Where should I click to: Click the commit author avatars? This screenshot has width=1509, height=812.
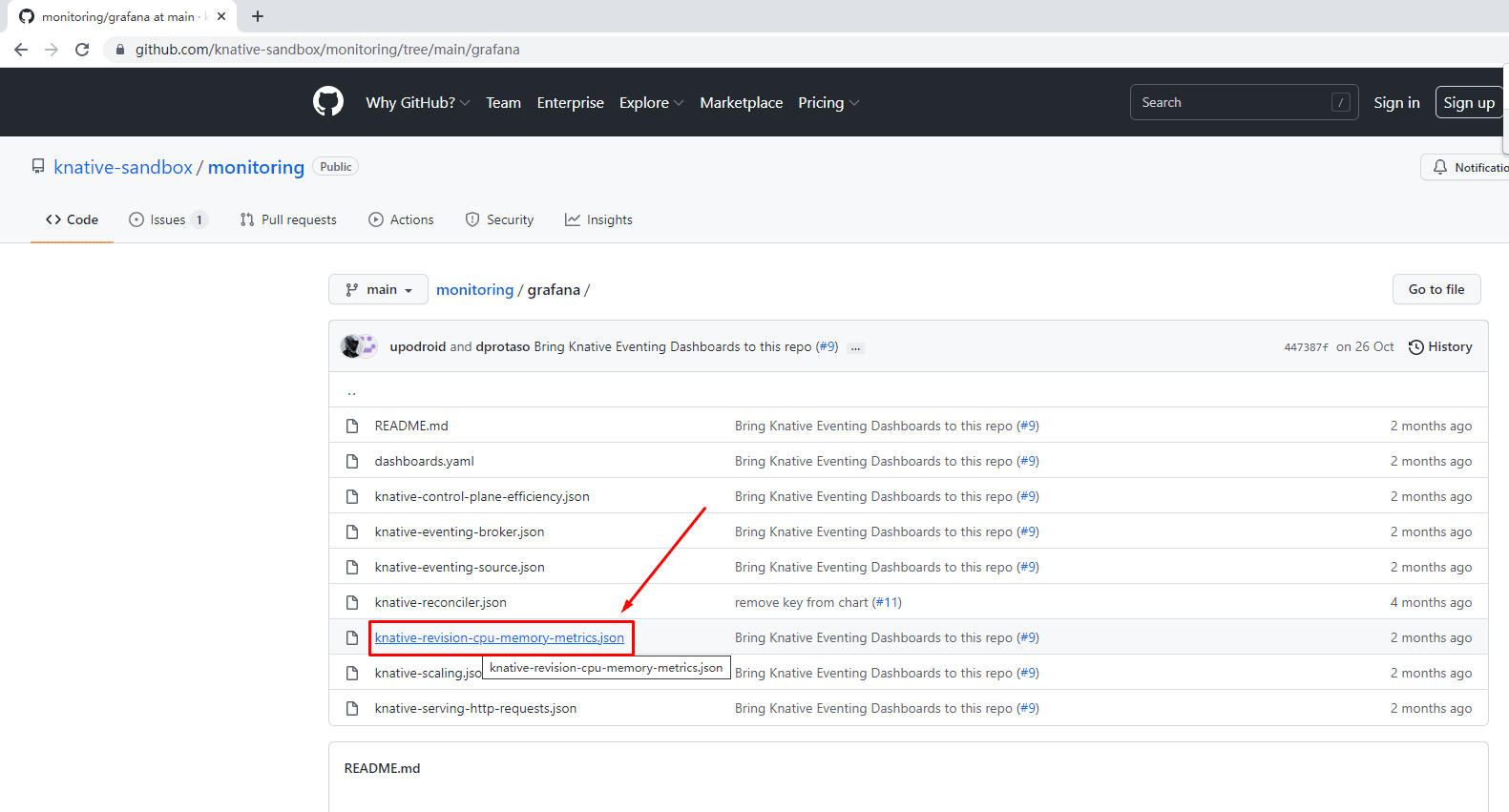359,346
